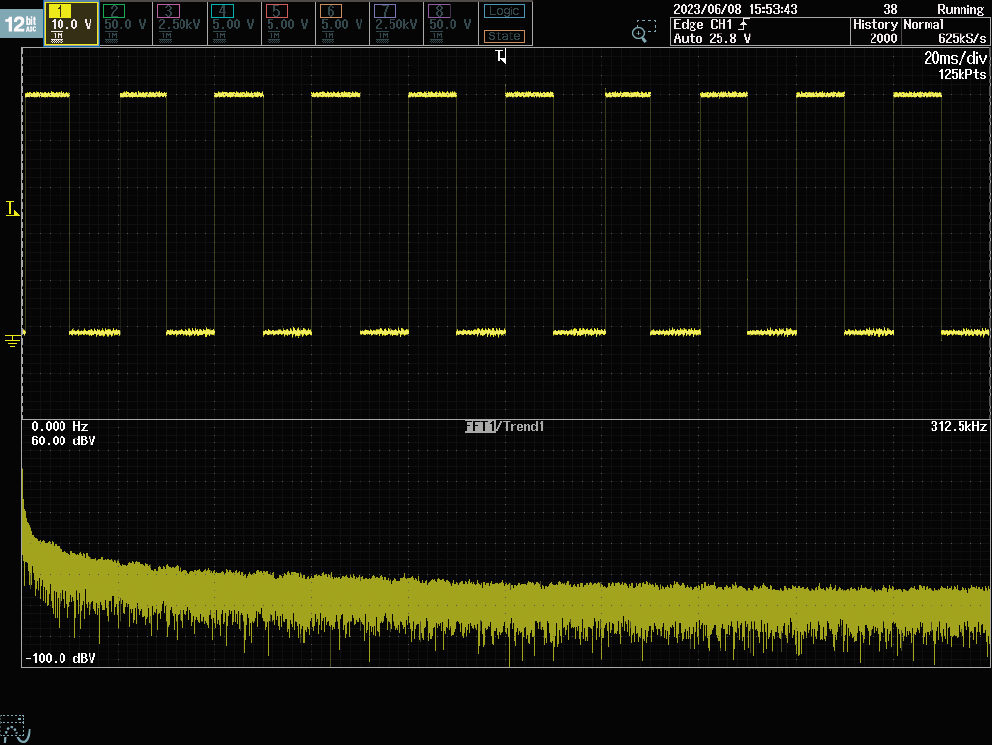This screenshot has height=745, width=992.
Task: Toggle channel 4 display
Action: pos(234,23)
